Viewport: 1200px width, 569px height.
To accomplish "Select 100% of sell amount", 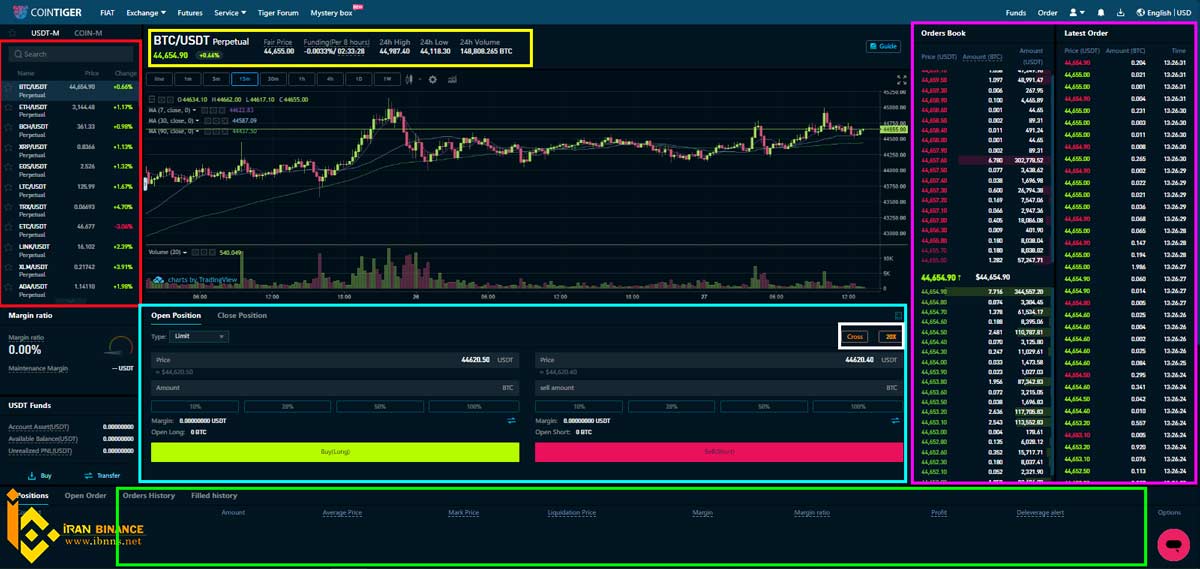I will [858, 407].
